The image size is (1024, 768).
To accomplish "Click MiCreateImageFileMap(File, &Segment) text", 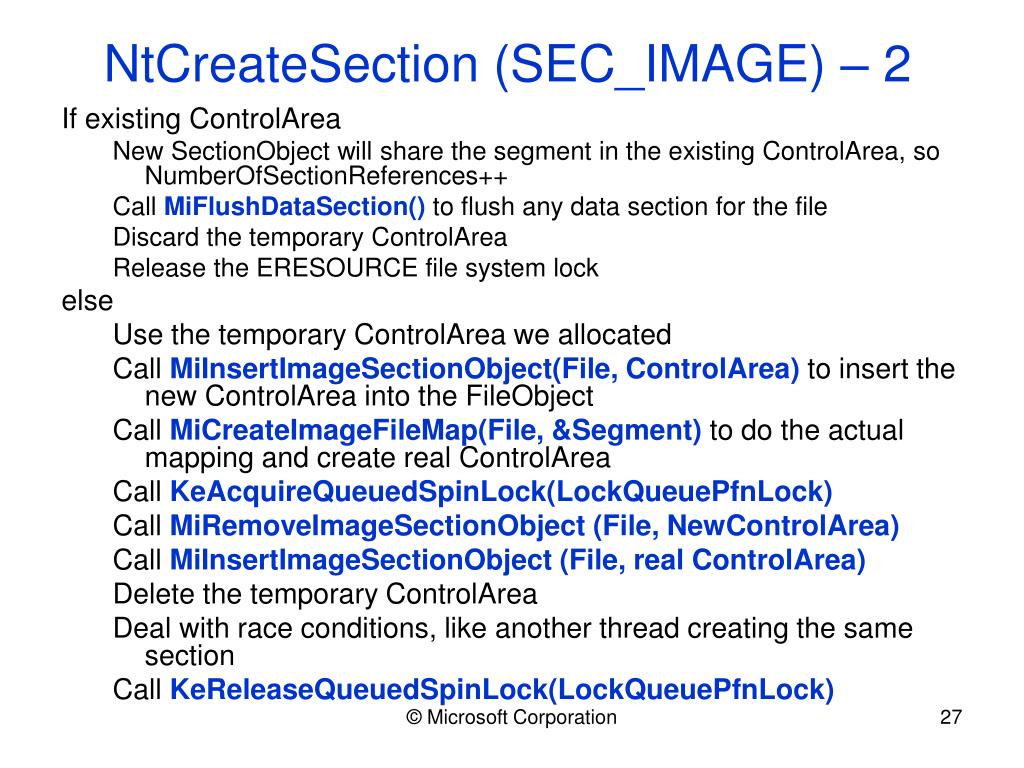I will (436, 430).
